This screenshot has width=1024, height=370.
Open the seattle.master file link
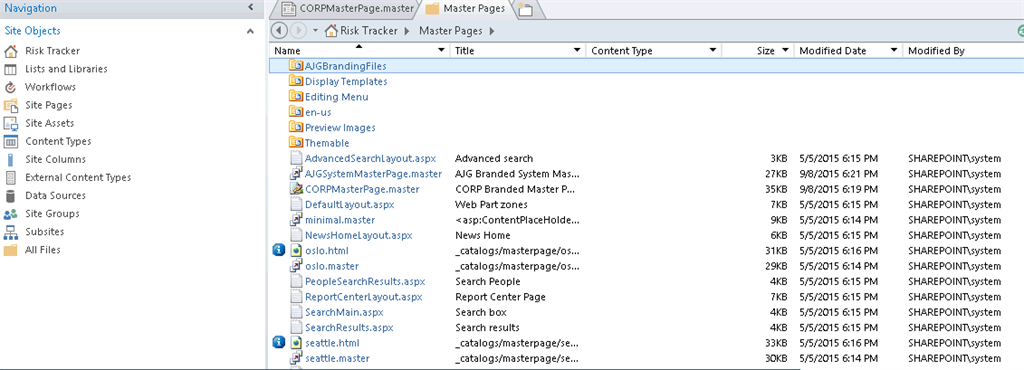point(337,358)
